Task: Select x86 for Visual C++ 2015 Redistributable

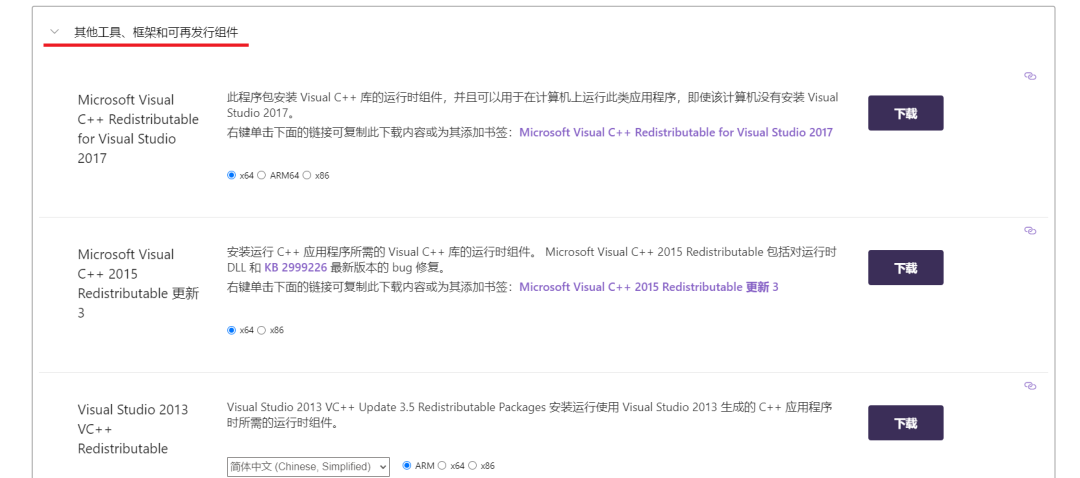Action: pyautogui.click(x=262, y=330)
